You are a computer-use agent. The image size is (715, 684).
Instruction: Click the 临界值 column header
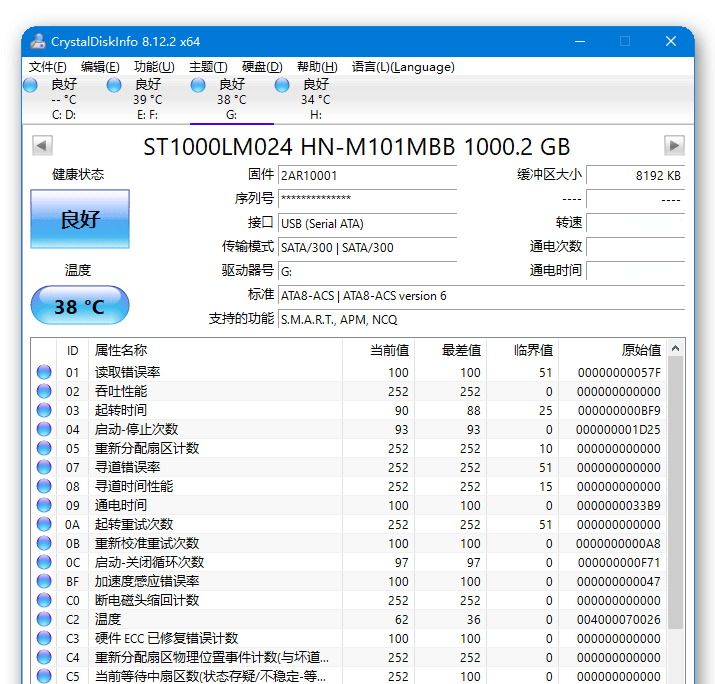point(523,350)
